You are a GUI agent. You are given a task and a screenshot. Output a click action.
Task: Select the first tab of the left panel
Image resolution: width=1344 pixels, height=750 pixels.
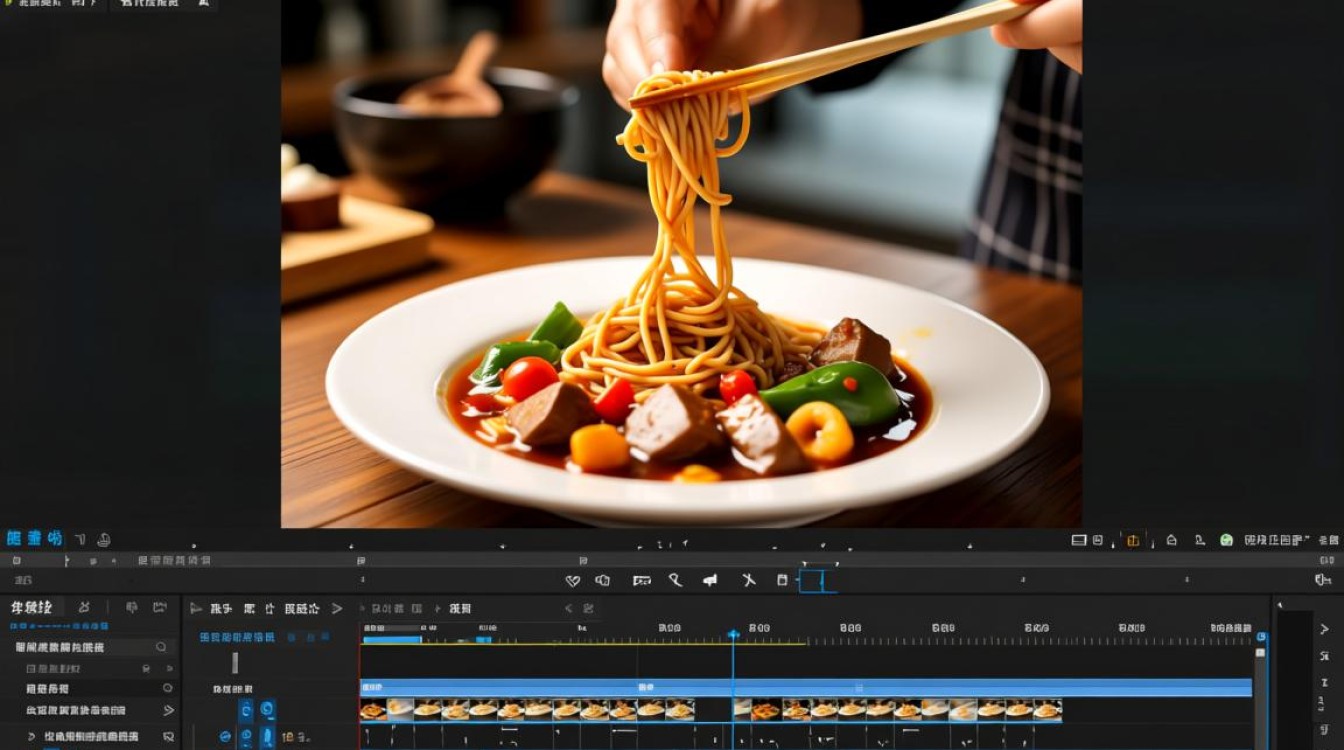31,607
